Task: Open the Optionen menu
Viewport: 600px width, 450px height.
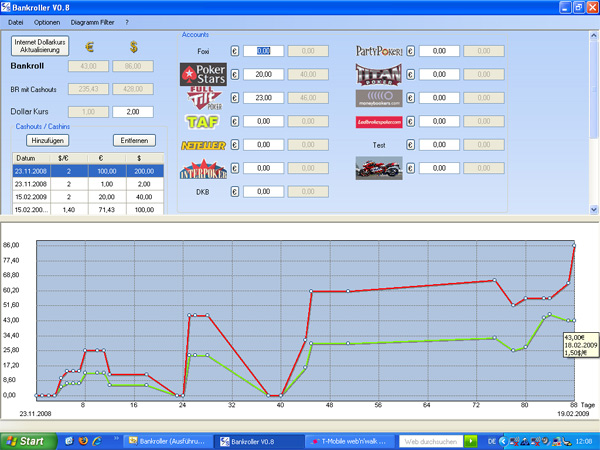Action: pos(47,23)
